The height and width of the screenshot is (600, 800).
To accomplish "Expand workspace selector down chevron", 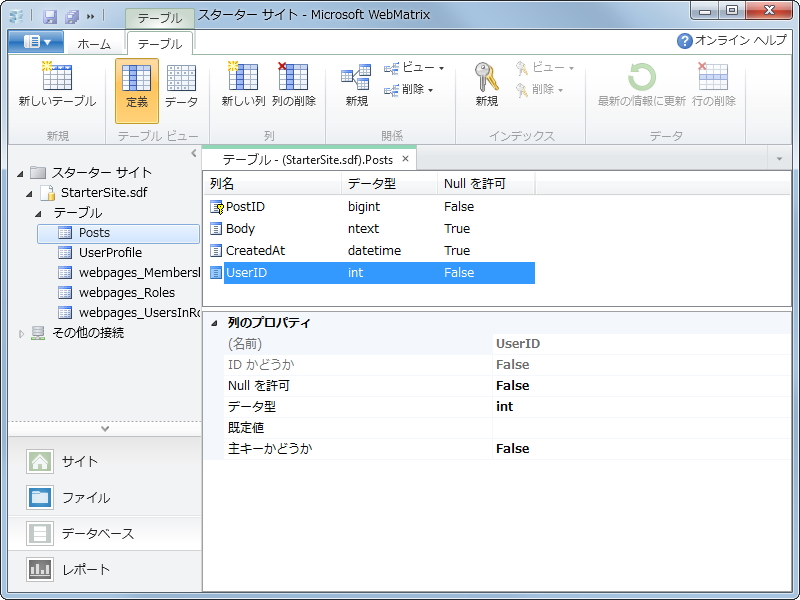I will [x=105, y=429].
